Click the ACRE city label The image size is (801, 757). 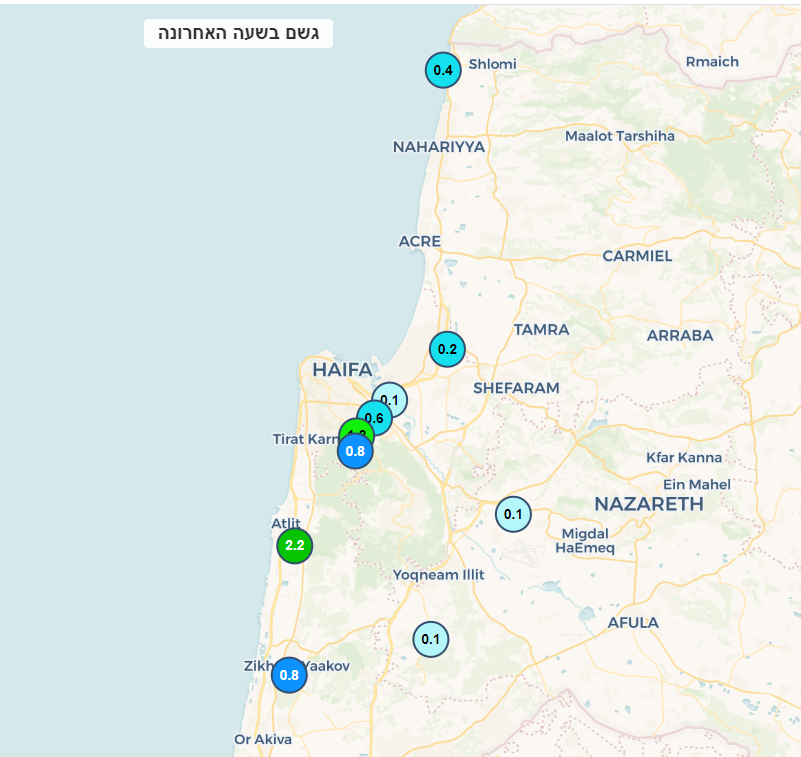(419, 241)
